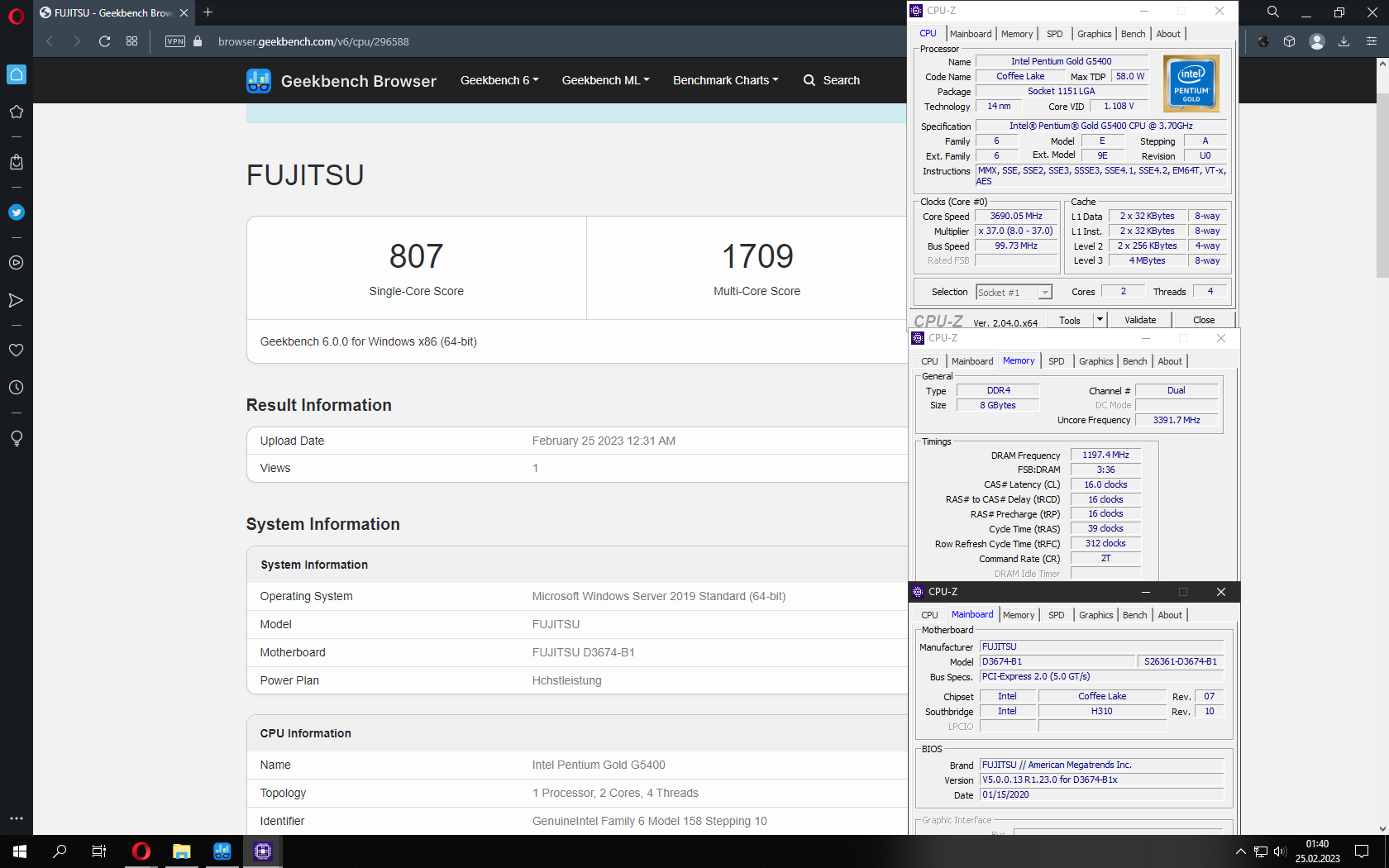
Task: Open the heart icon in the Opera sidebar
Action: [x=17, y=351]
